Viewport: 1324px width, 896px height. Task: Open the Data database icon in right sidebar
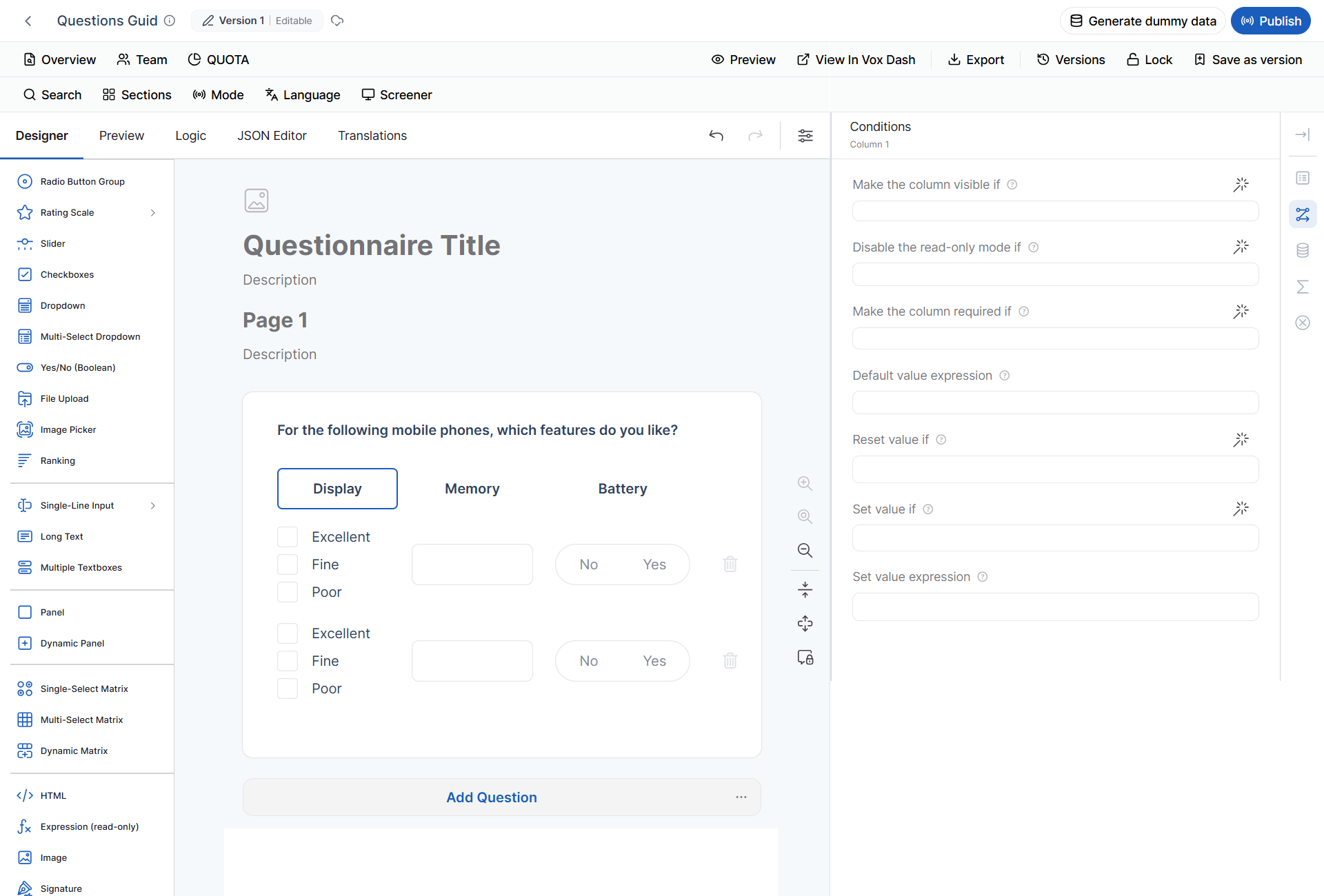pyautogui.click(x=1302, y=250)
